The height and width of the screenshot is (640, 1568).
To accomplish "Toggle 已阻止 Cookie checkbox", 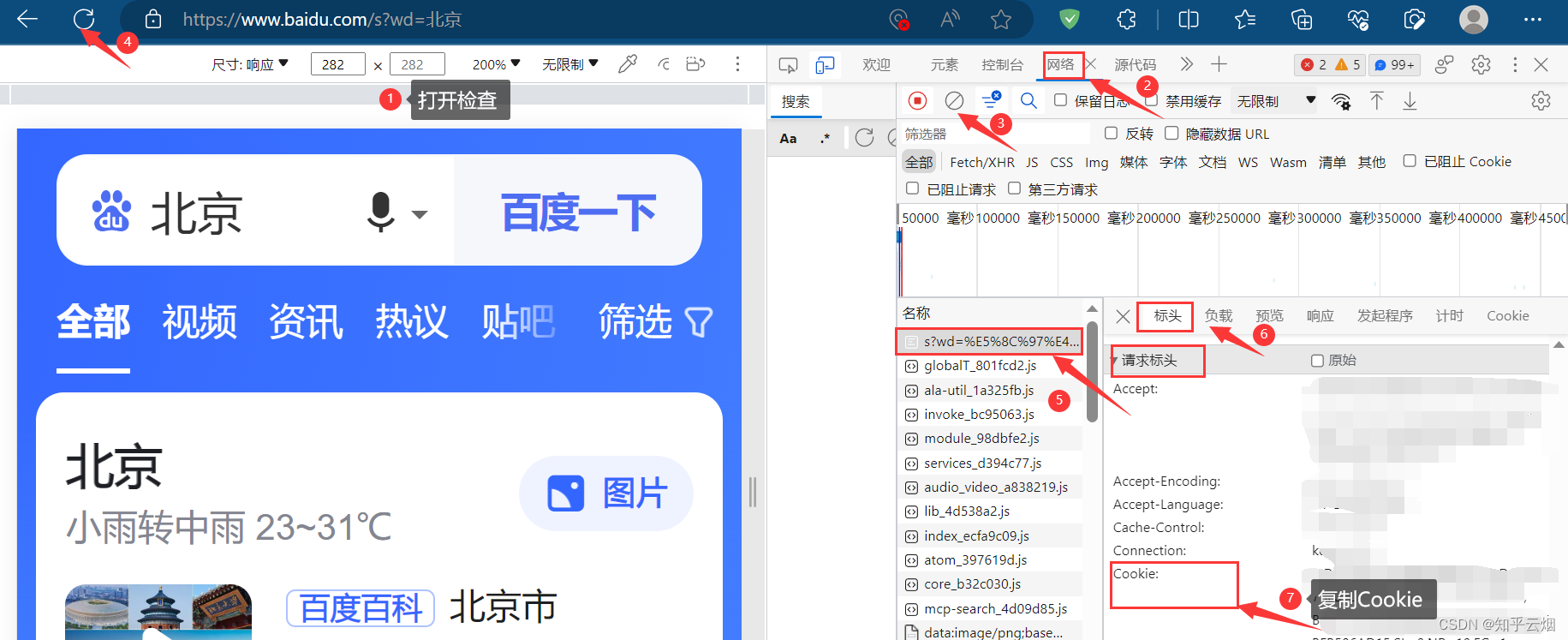I will click(1410, 160).
